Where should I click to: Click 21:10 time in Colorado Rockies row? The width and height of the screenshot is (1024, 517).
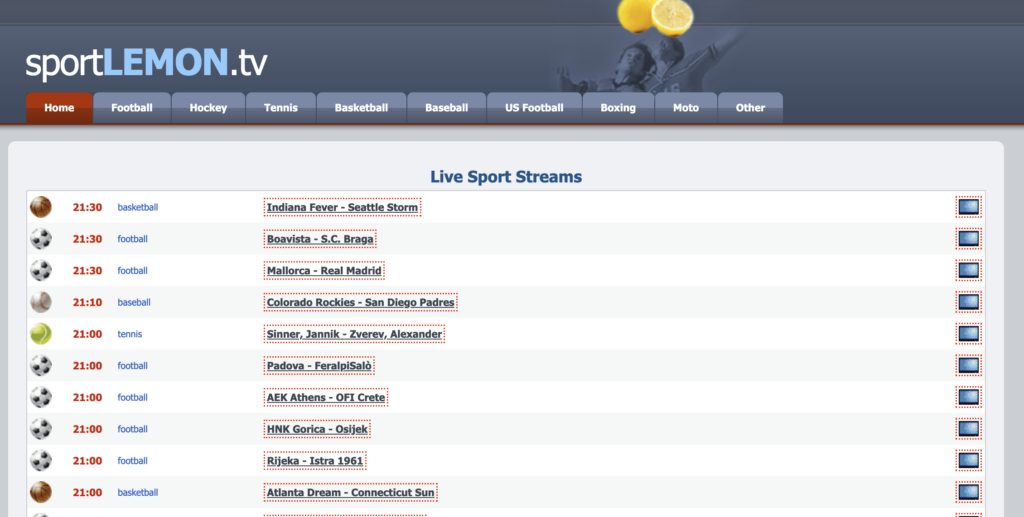coord(88,302)
